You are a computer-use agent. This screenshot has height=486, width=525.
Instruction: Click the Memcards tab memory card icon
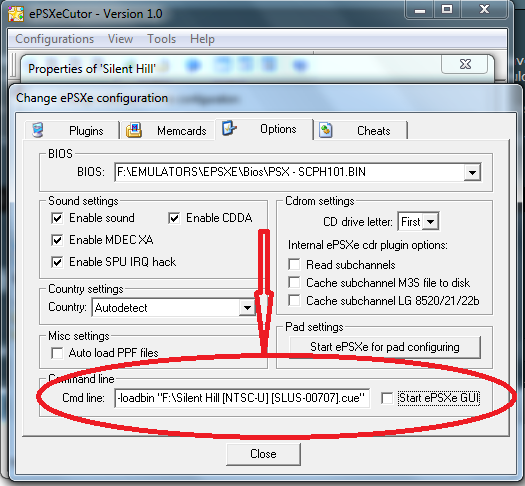click(134, 130)
